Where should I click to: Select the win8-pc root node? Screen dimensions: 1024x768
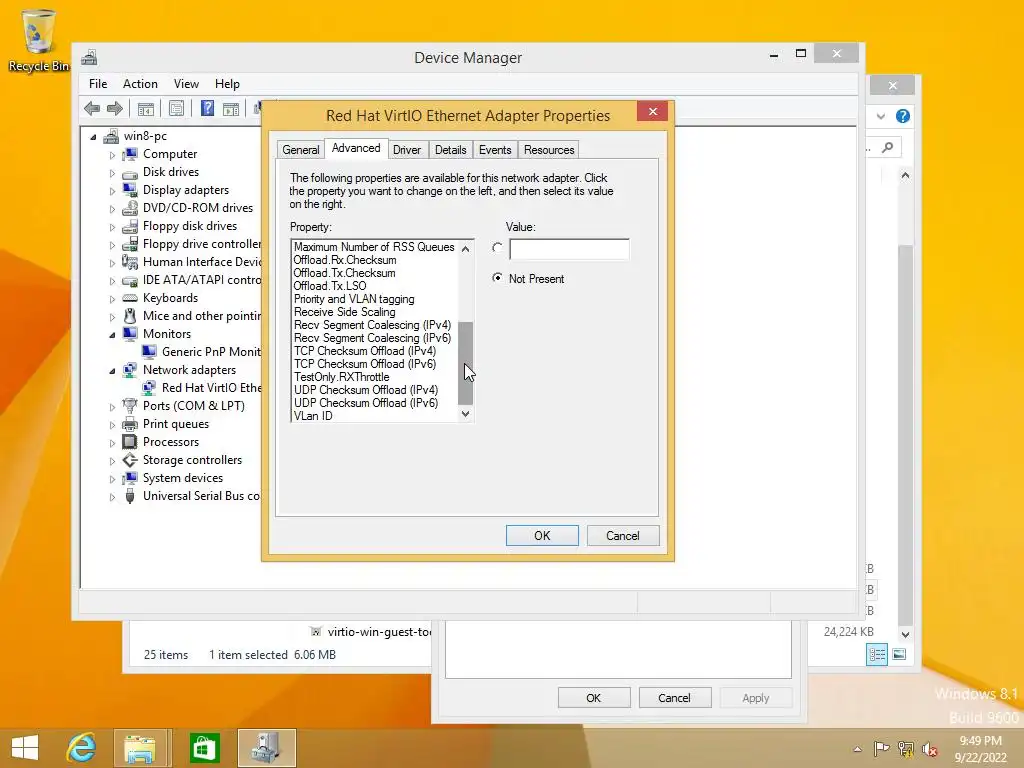coord(145,136)
